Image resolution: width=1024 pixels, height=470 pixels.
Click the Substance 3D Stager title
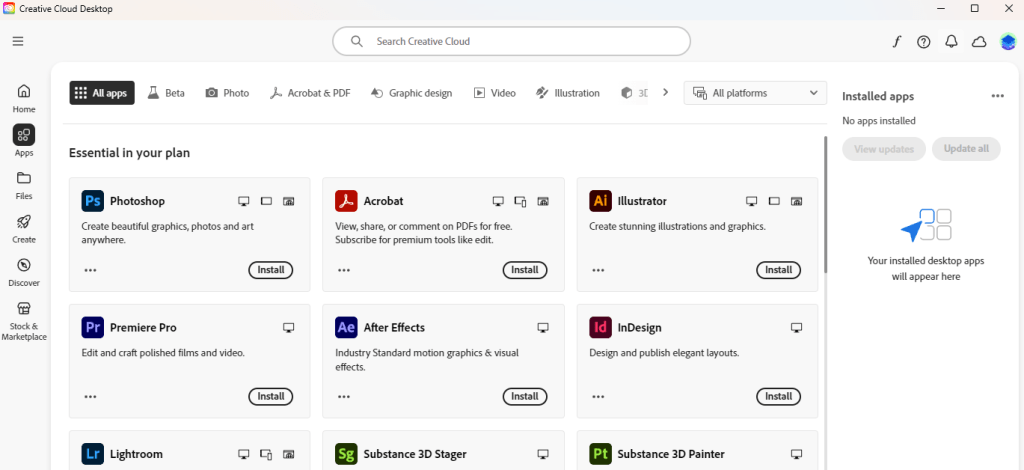point(415,454)
